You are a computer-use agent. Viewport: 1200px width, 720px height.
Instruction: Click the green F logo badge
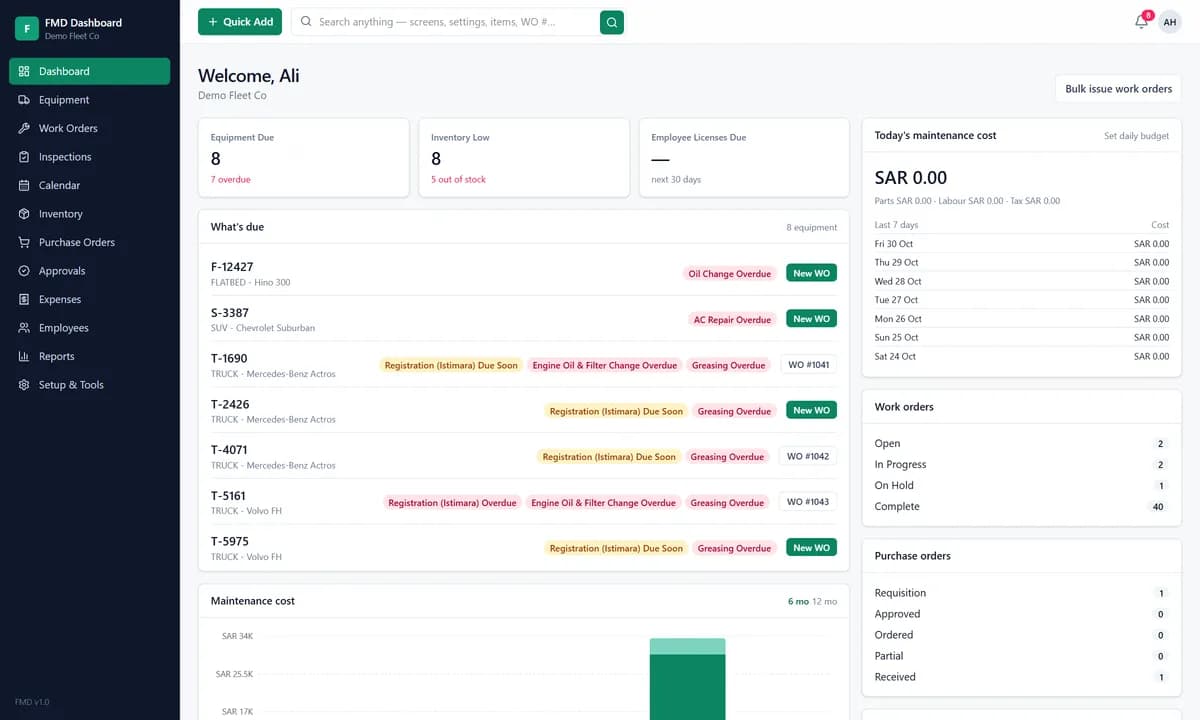(x=27, y=28)
